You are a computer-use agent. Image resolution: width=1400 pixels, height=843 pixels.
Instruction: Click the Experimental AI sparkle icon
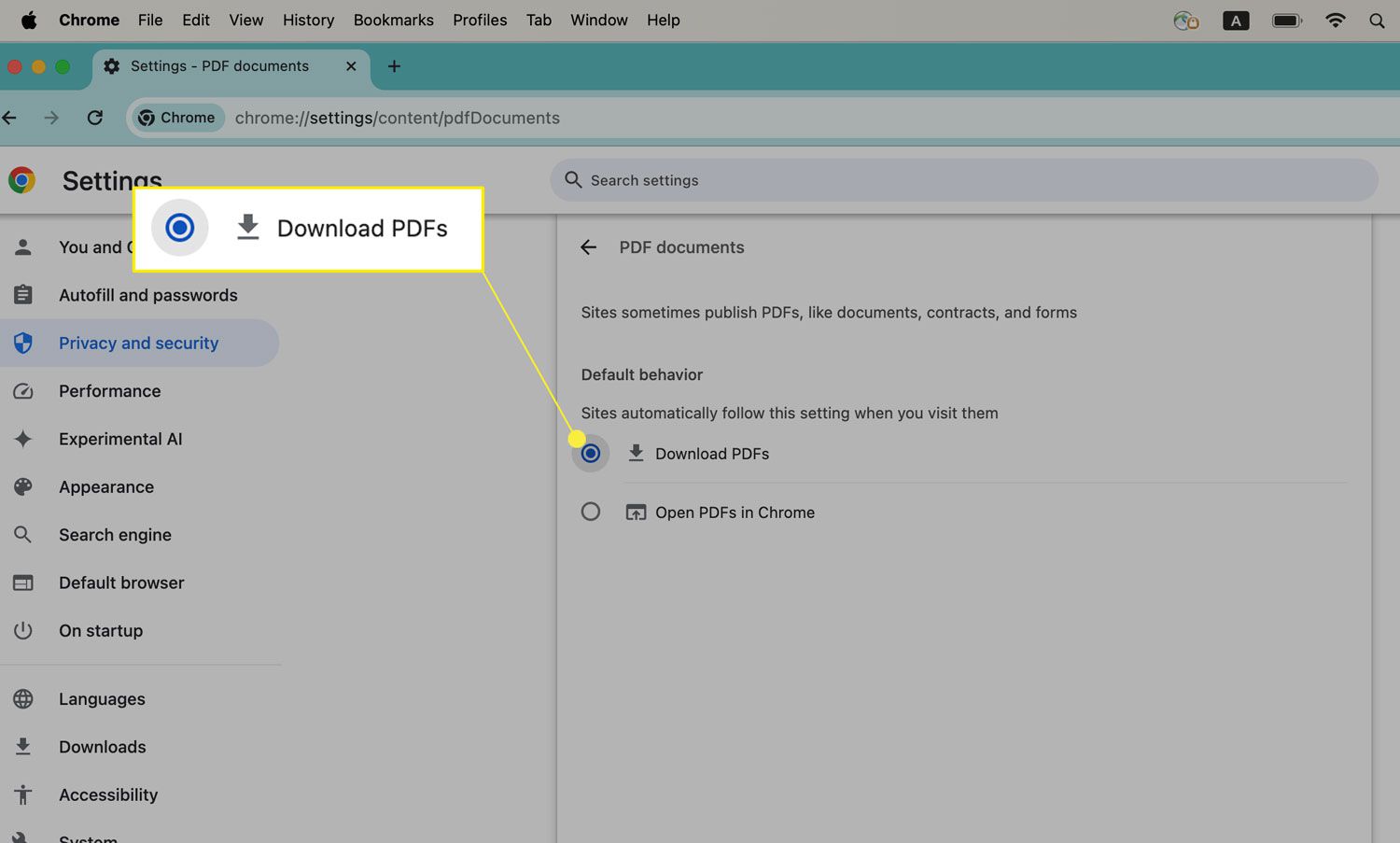(23, 439)
